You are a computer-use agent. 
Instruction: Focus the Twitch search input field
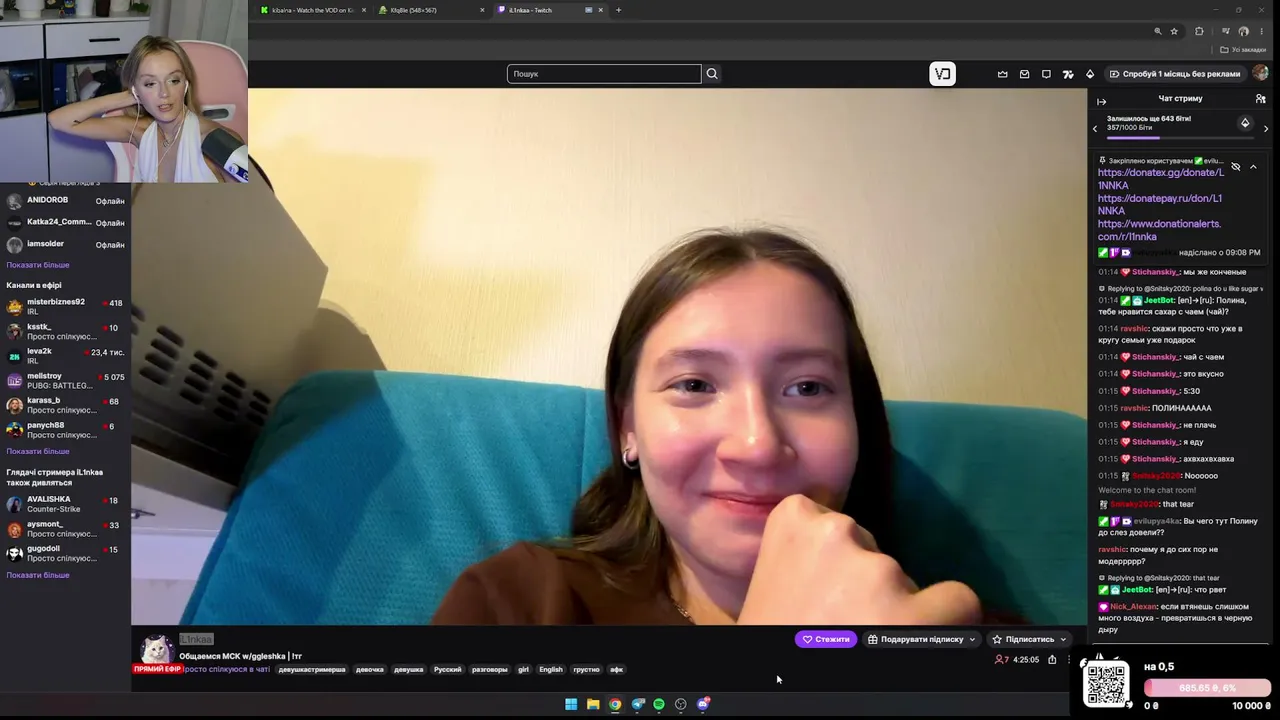coord(604,74)
